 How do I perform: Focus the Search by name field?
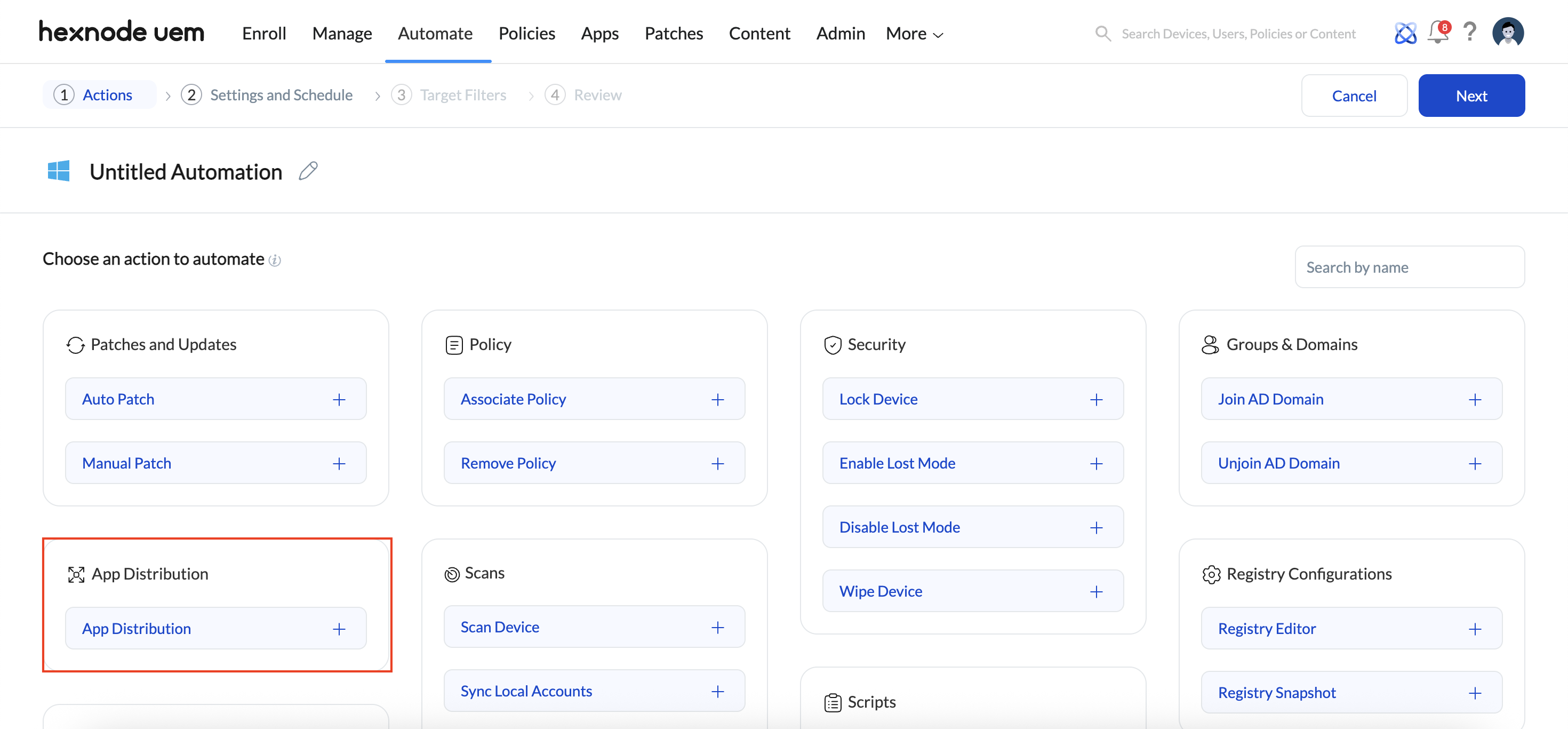(1409, 267)
